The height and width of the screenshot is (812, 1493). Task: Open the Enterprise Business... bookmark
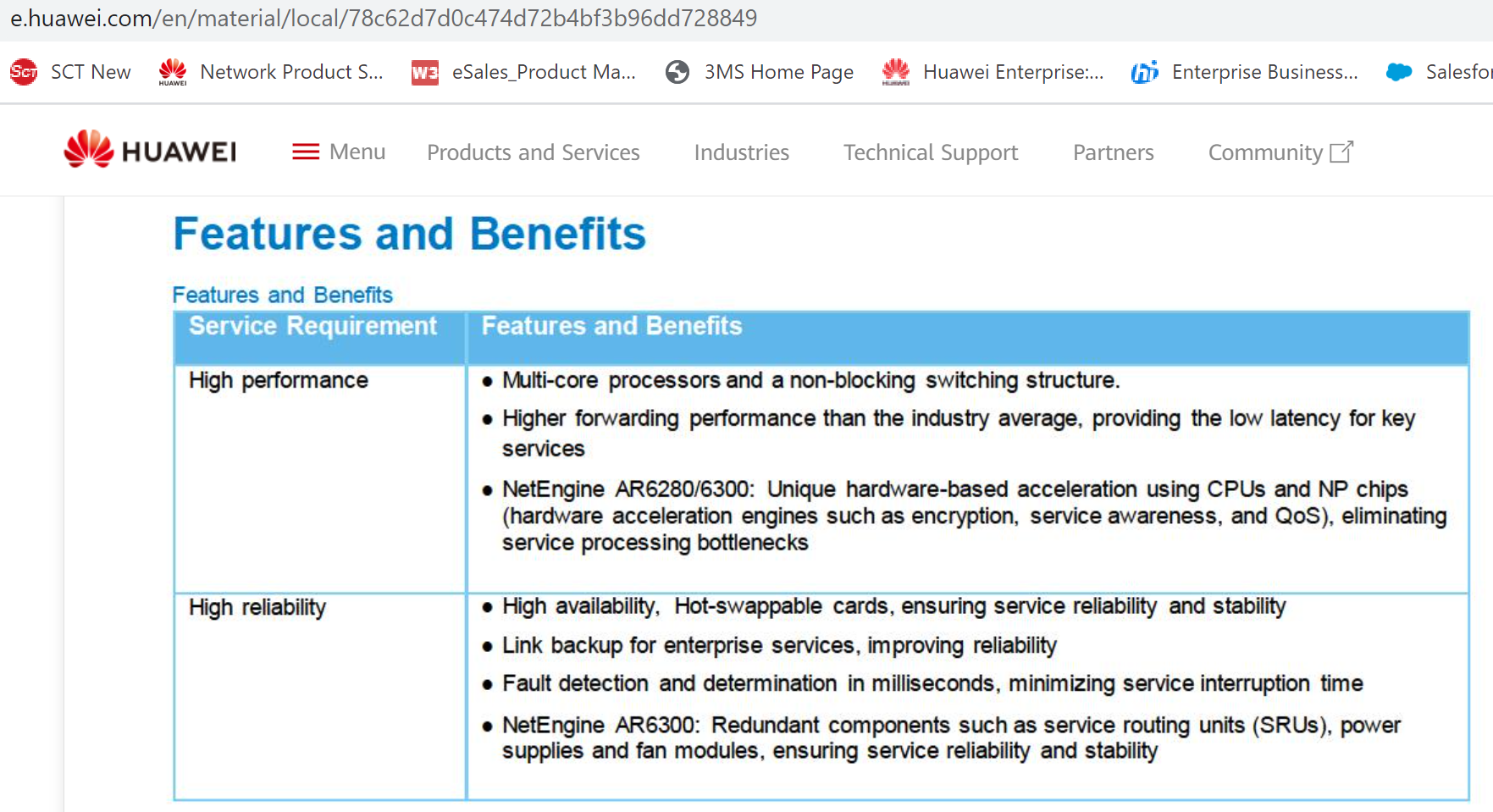1245,72
